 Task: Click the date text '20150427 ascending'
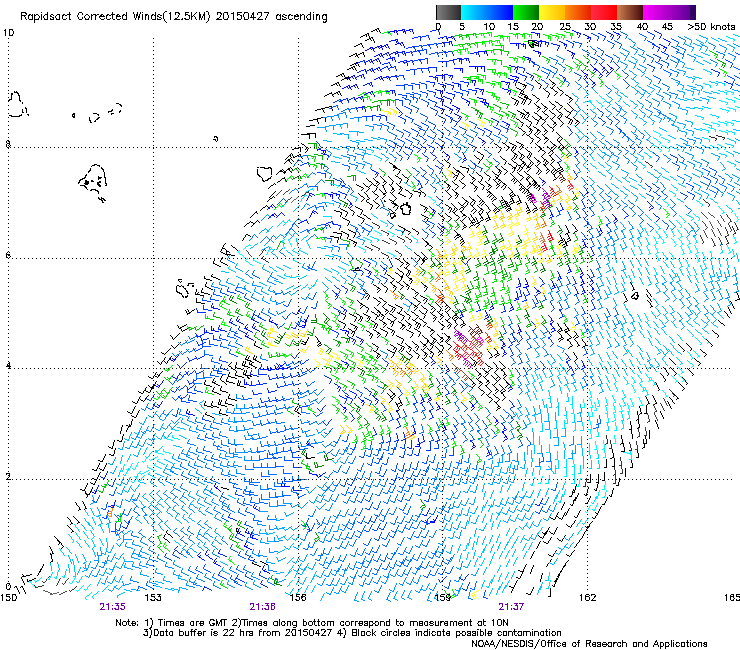point(271,17)
